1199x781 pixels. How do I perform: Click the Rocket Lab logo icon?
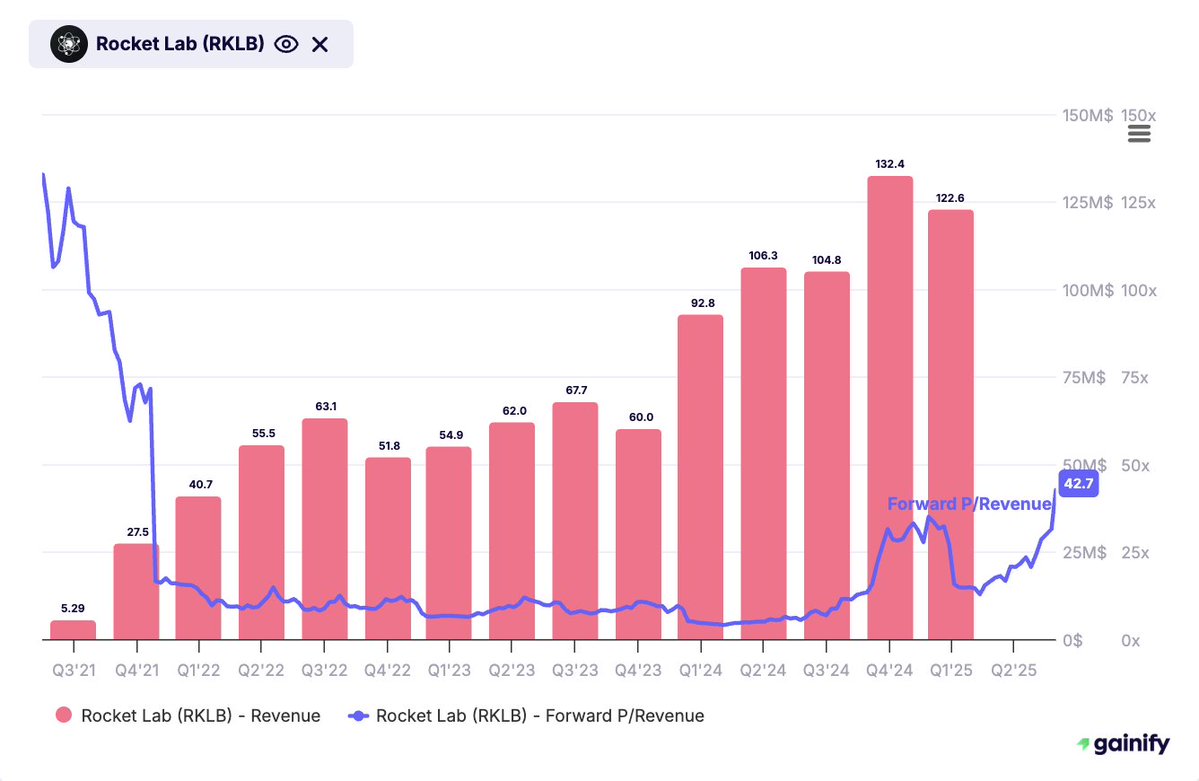tap(69, 44)
